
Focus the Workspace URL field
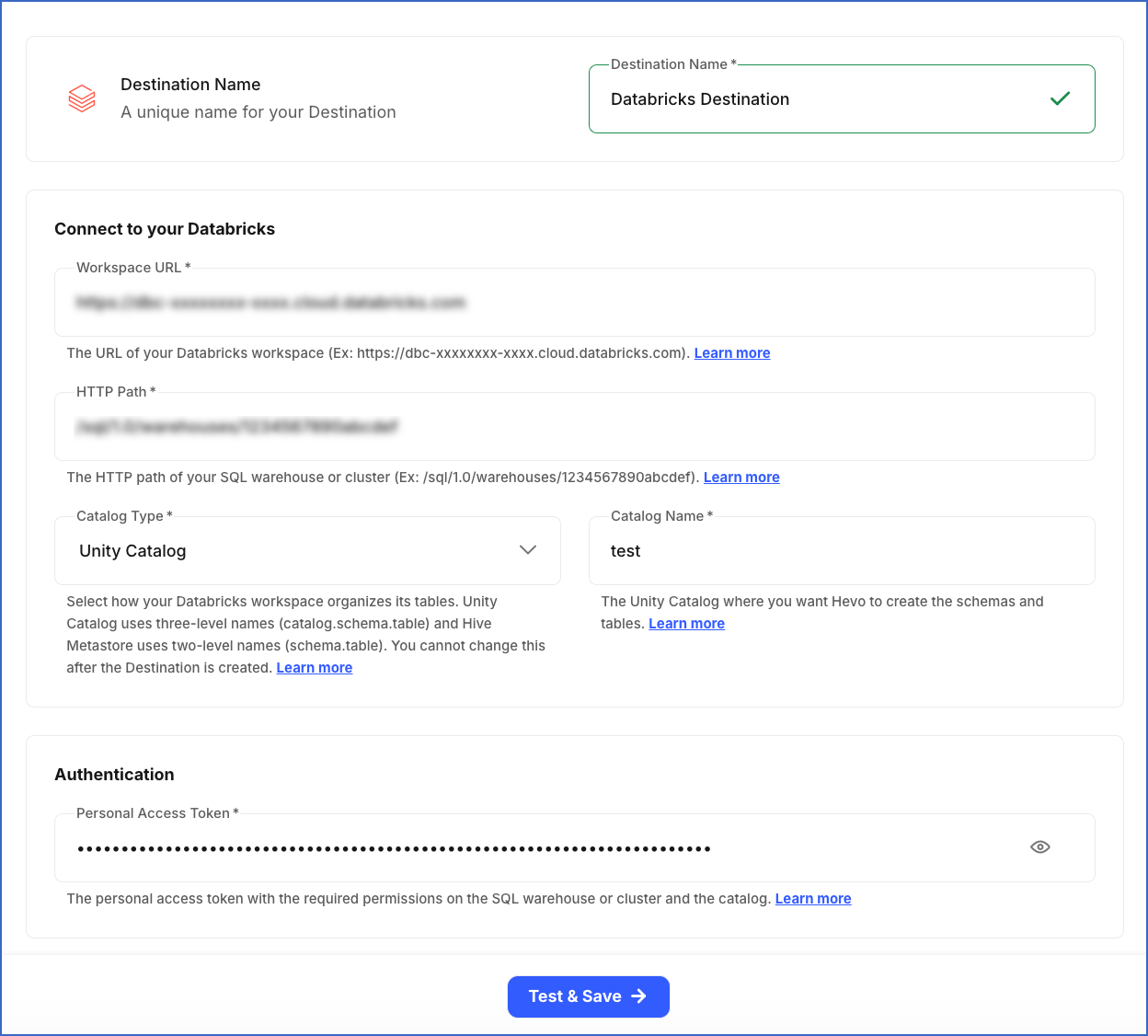[575, 302]
